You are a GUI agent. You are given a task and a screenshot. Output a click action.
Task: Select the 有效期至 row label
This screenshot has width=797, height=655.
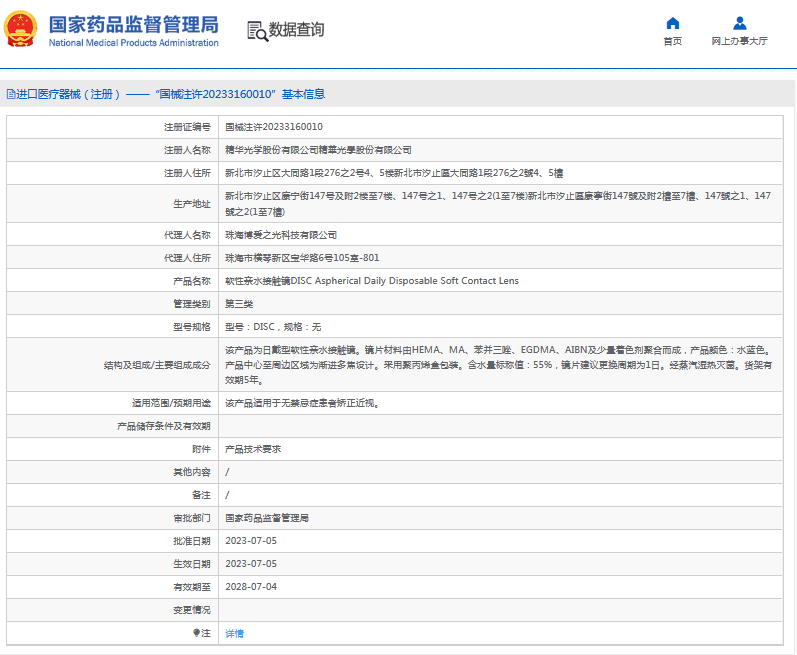point(192,587)
